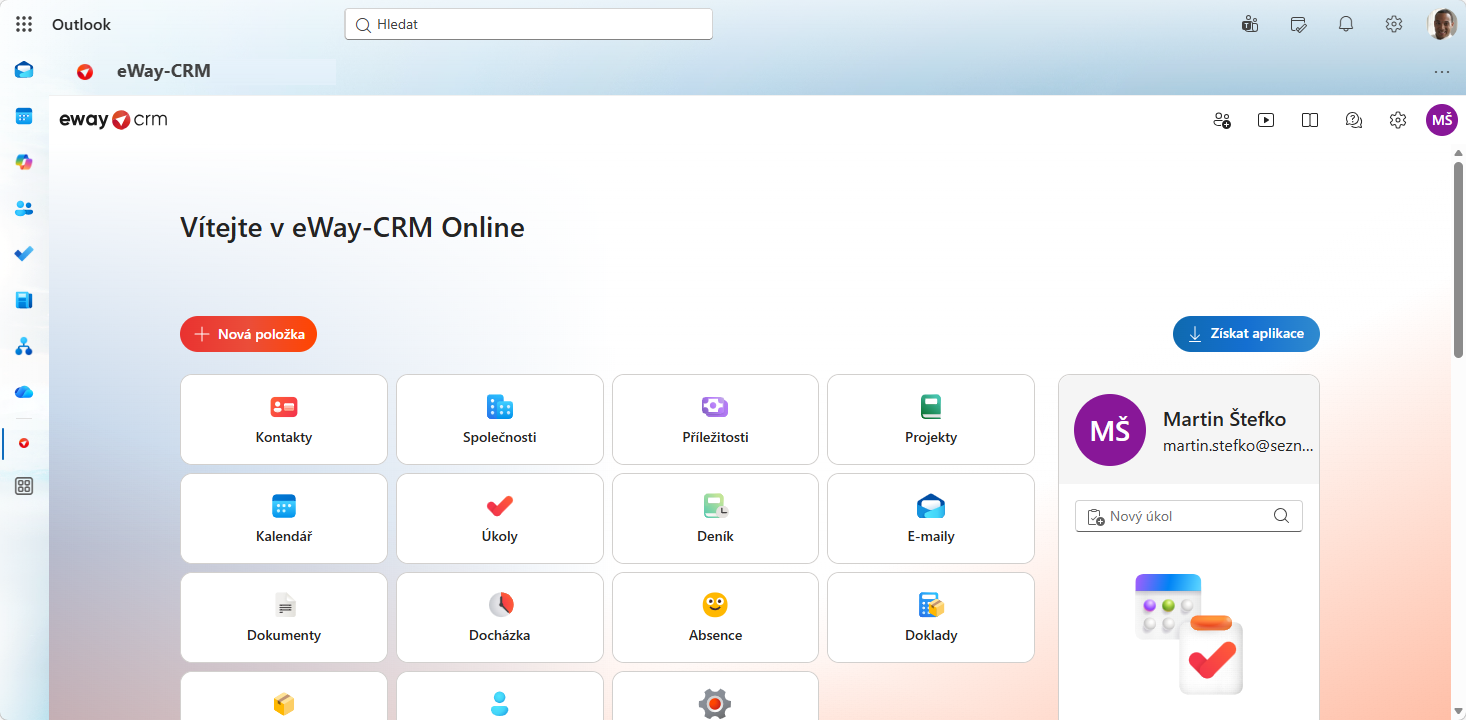
Task: Open the Dokumenty module
Action: pos(284,618)
